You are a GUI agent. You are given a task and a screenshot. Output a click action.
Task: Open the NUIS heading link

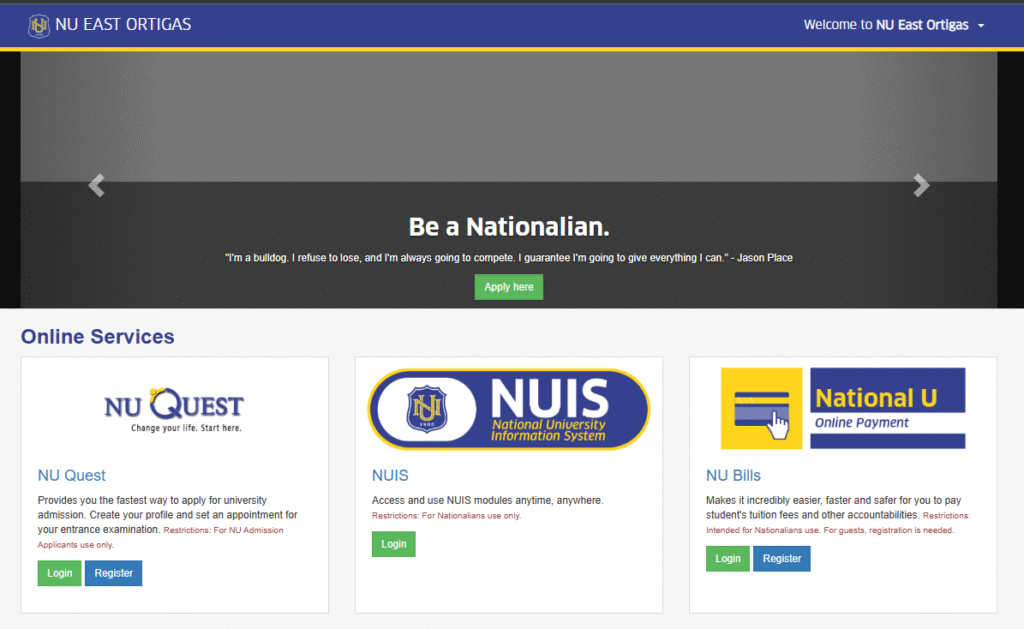pyautogui.click(x=390, y=476)
